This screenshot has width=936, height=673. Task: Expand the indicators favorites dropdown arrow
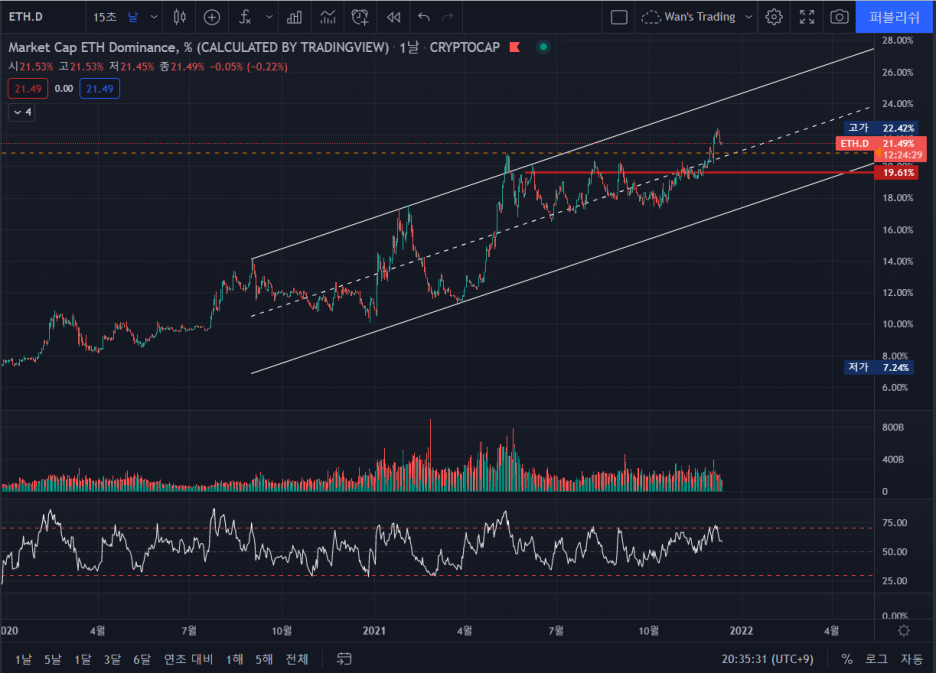pyautogui.click(x=269, y=17)
